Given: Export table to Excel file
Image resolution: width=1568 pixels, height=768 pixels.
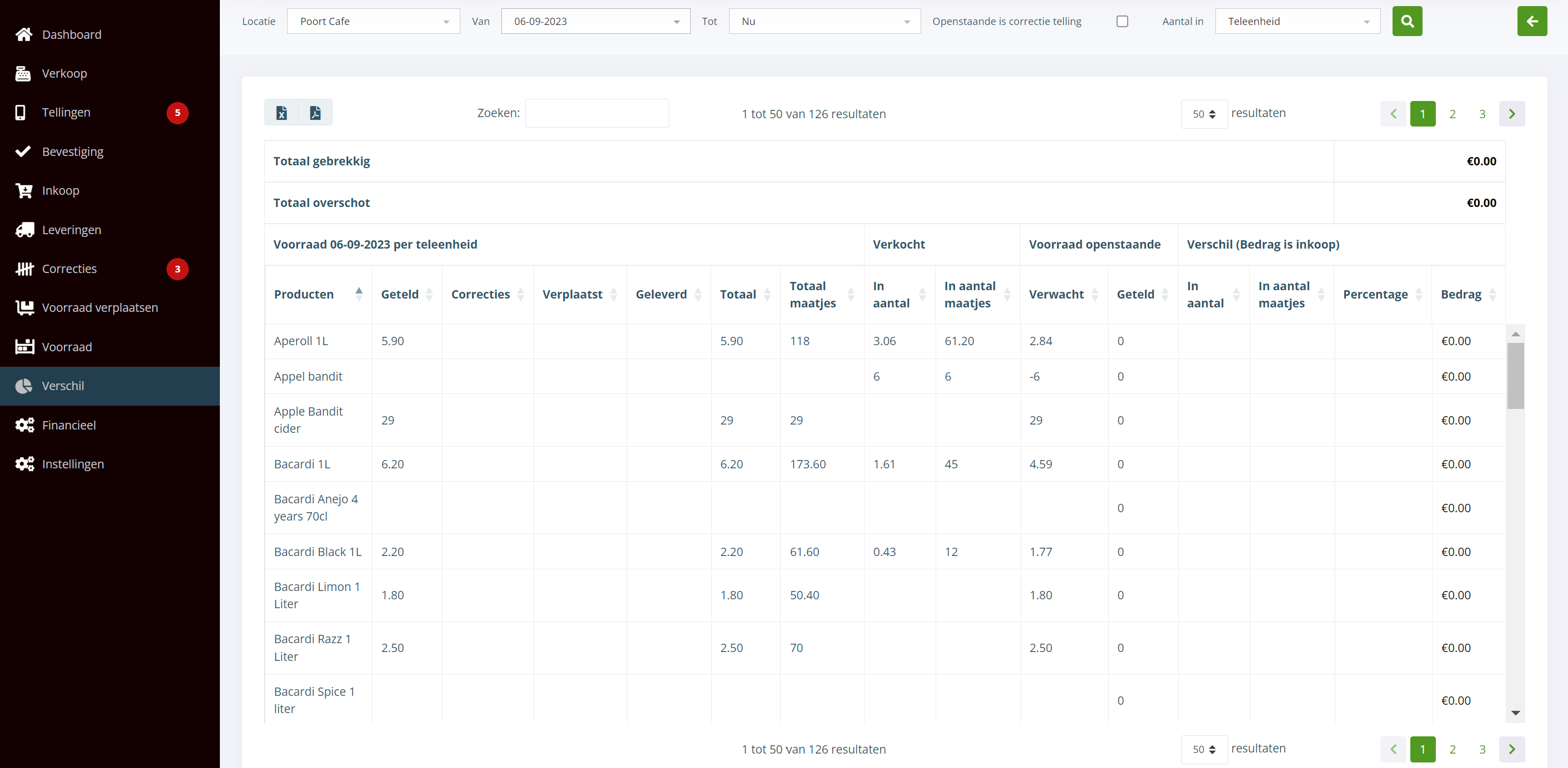Looking at the screenshot, I should pos(281,113).
